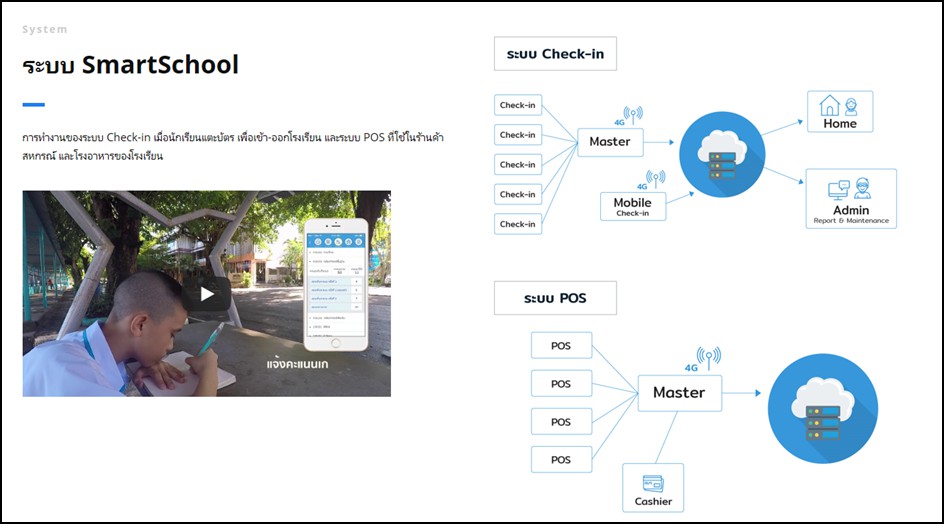944x524 pixels.
Task: Play the SmartSchool video
Action: (x=207, y=294)
